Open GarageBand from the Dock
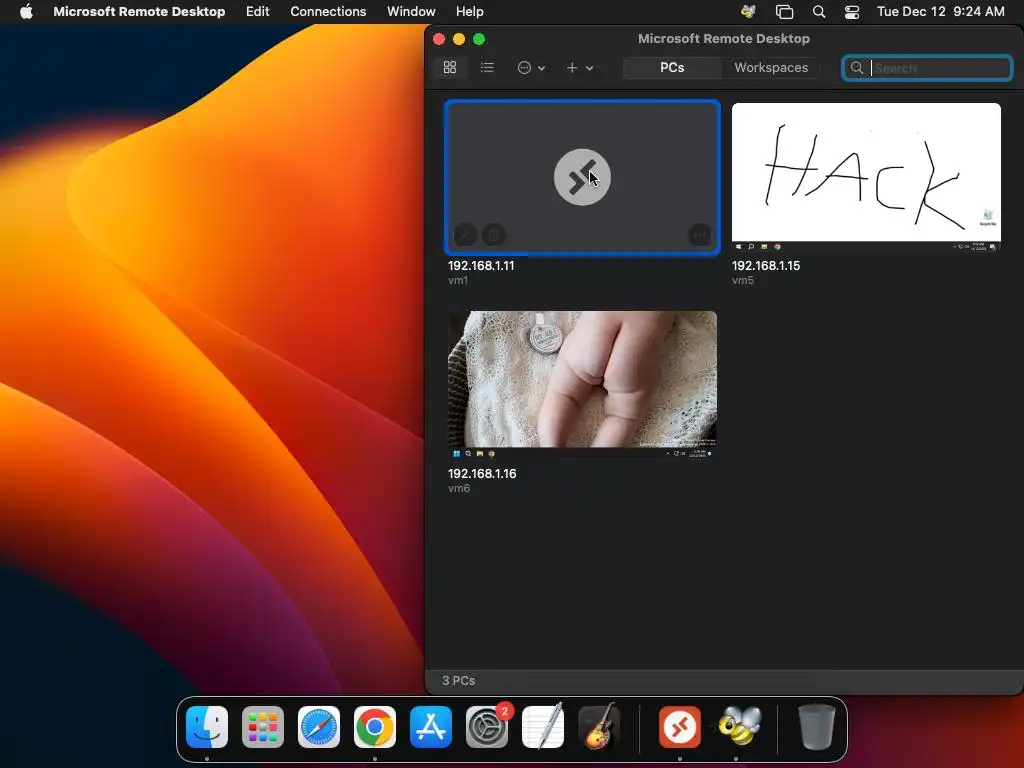This screenshot has width=1024, height=768. (599, 727)
